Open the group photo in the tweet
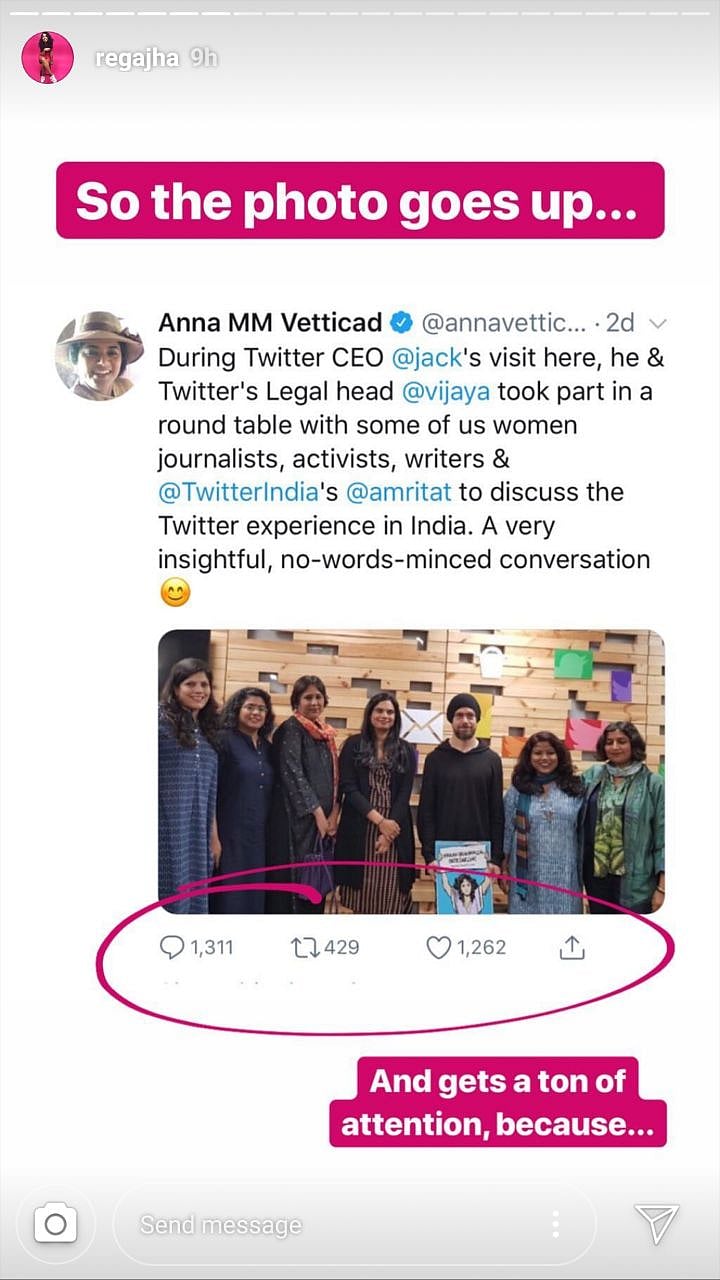The image size is (720, 1280). point(411,770)
